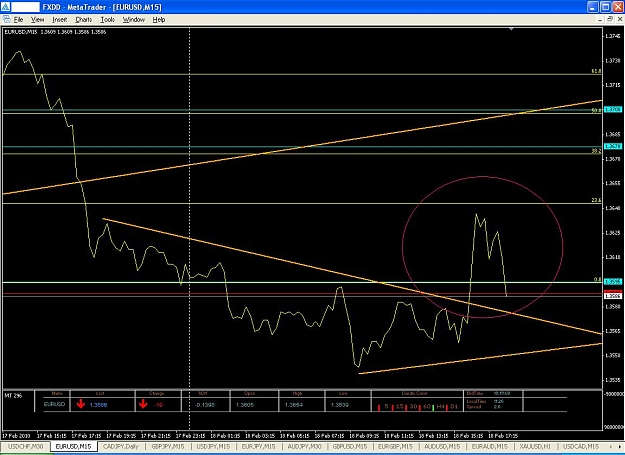This screenshot has width=625, height=455.
Task: Click the 50.0 Fibonacci level label
Action: click(596, 110)
